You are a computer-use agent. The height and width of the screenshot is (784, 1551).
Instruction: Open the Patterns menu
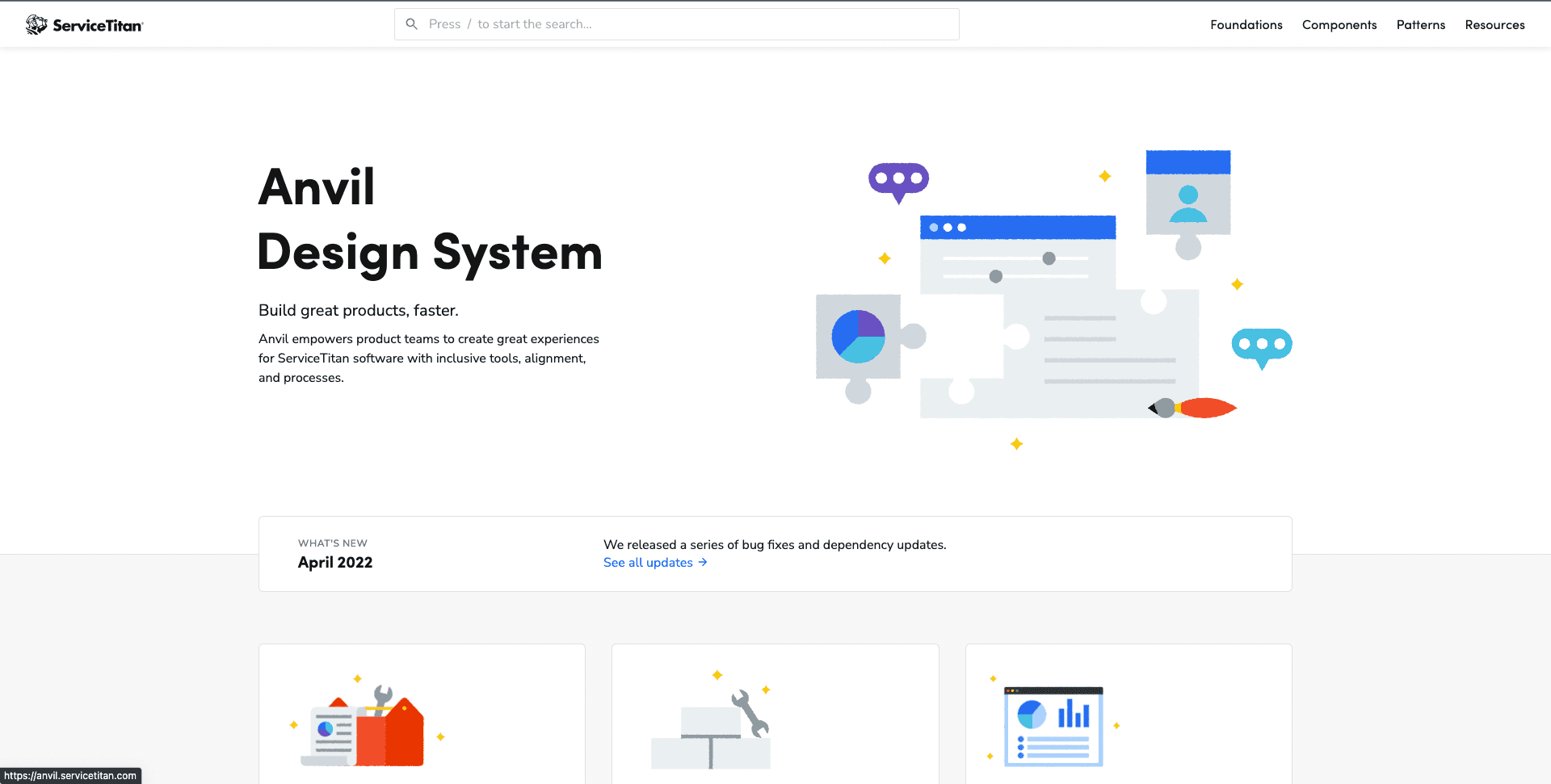1420,25
